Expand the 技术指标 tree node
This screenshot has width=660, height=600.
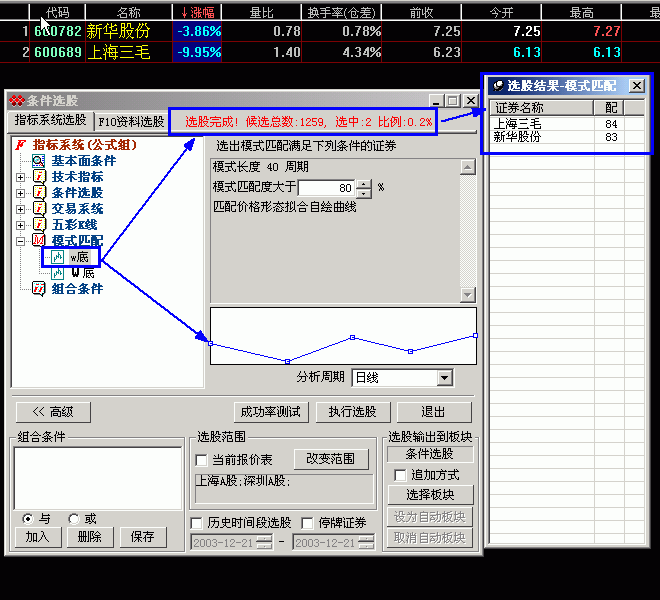[x=21, y=177]
